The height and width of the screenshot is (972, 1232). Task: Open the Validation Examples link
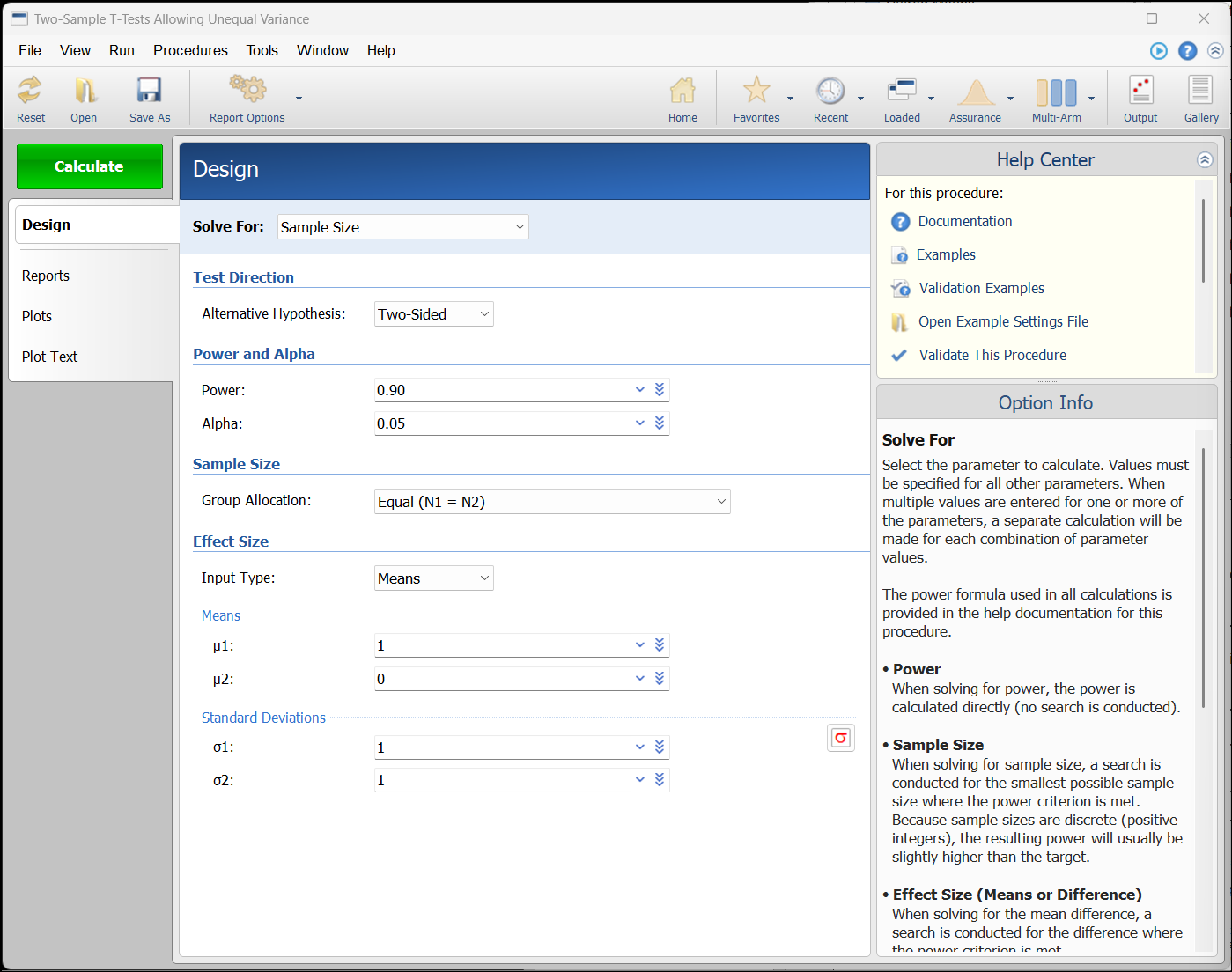981,288
